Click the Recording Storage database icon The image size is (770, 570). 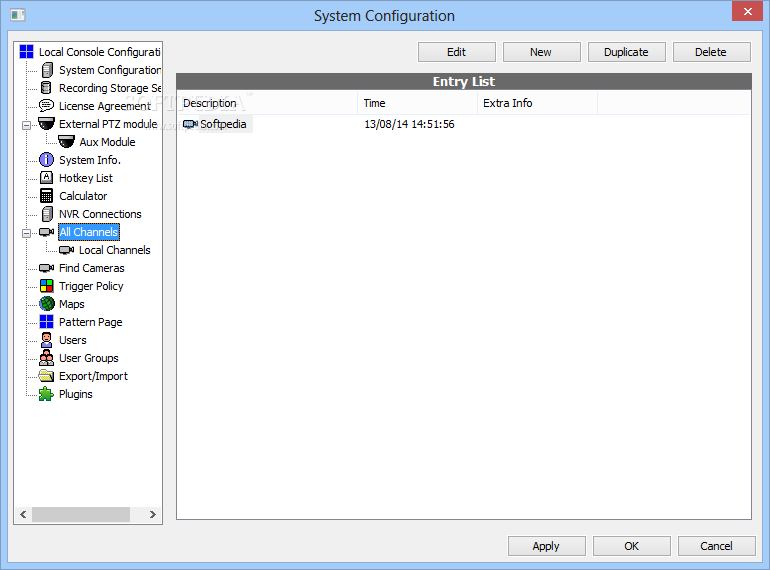tap(46, 87)
